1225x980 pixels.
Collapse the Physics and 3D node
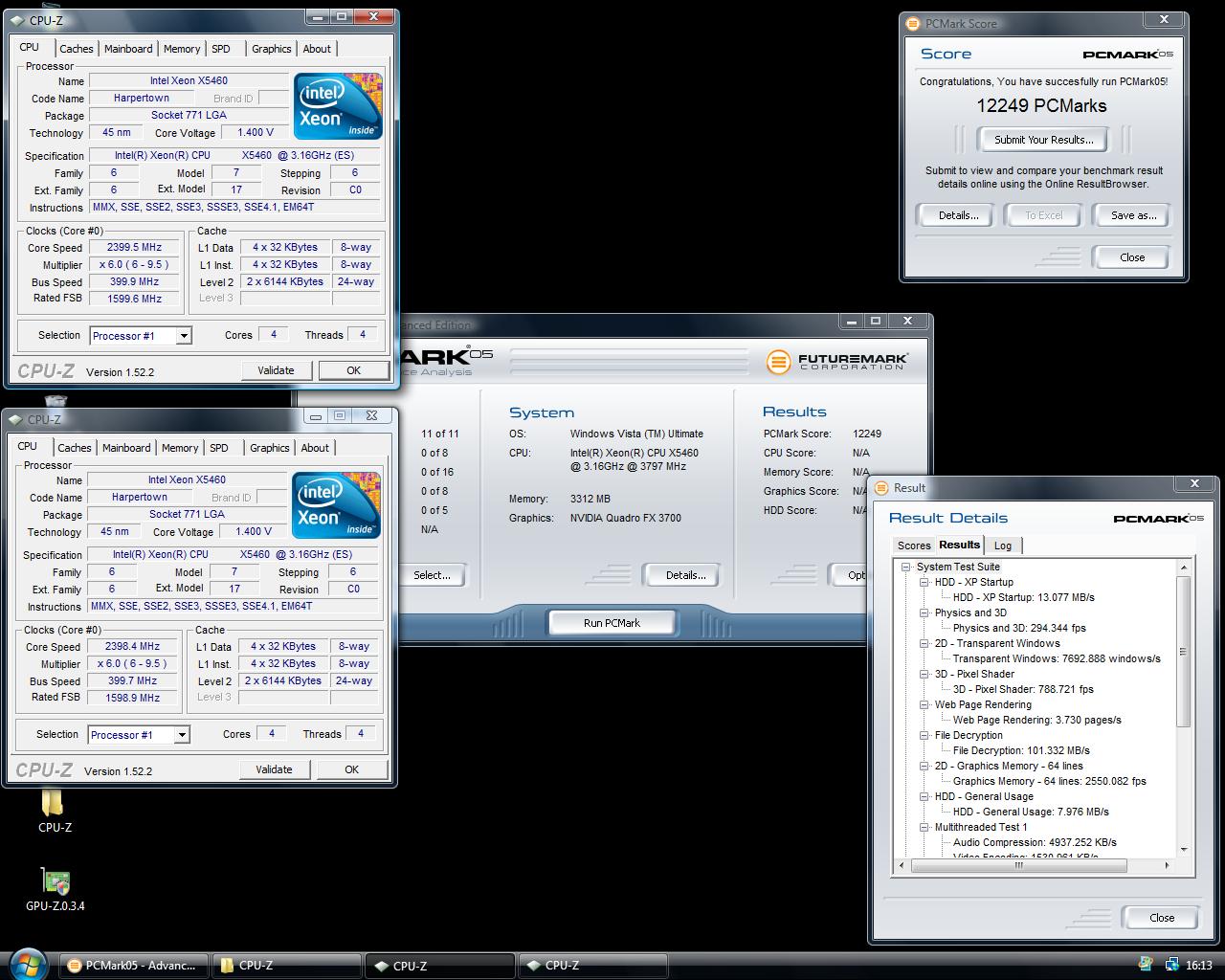pos(924,612)
